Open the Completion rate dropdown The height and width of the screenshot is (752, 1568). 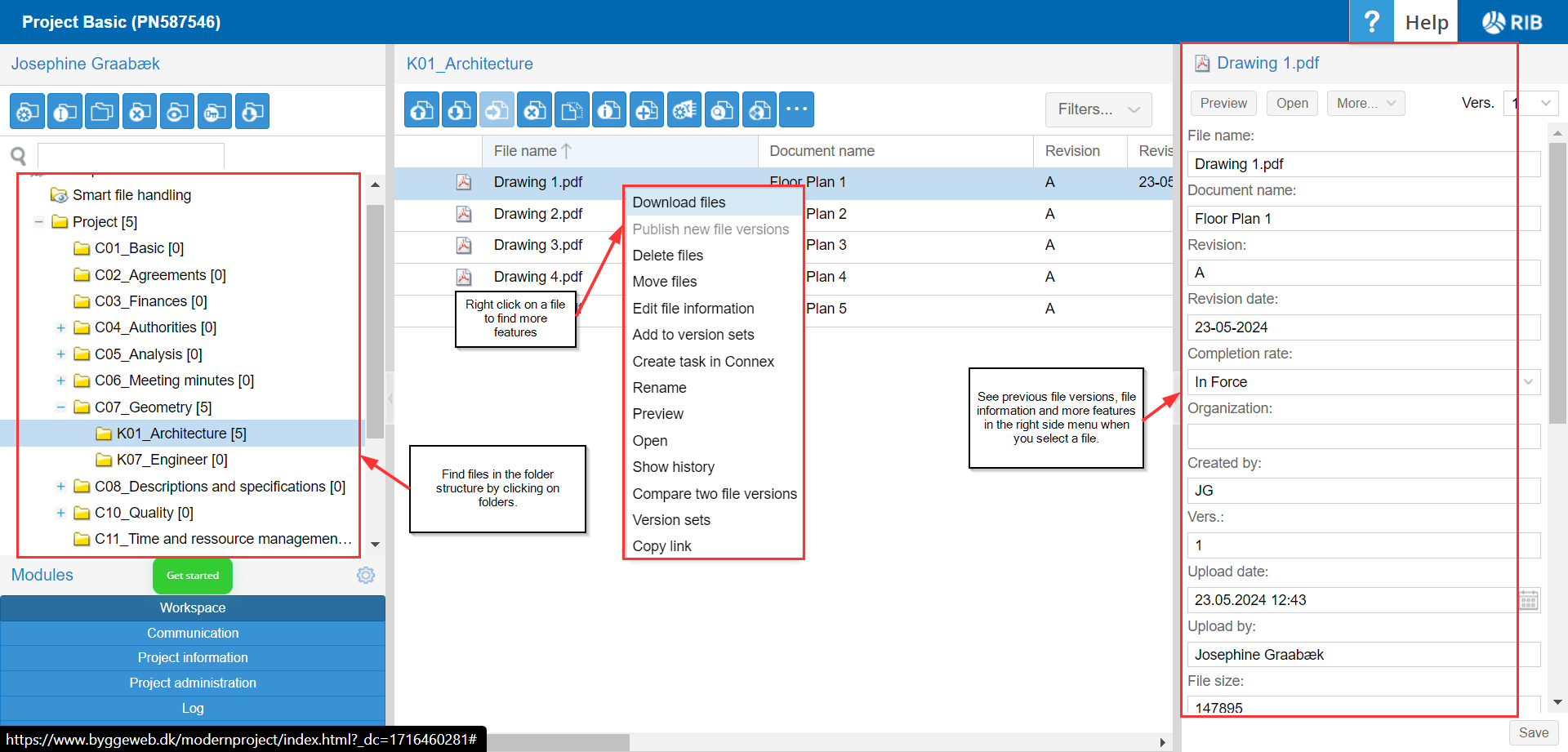pos(1528,382)
